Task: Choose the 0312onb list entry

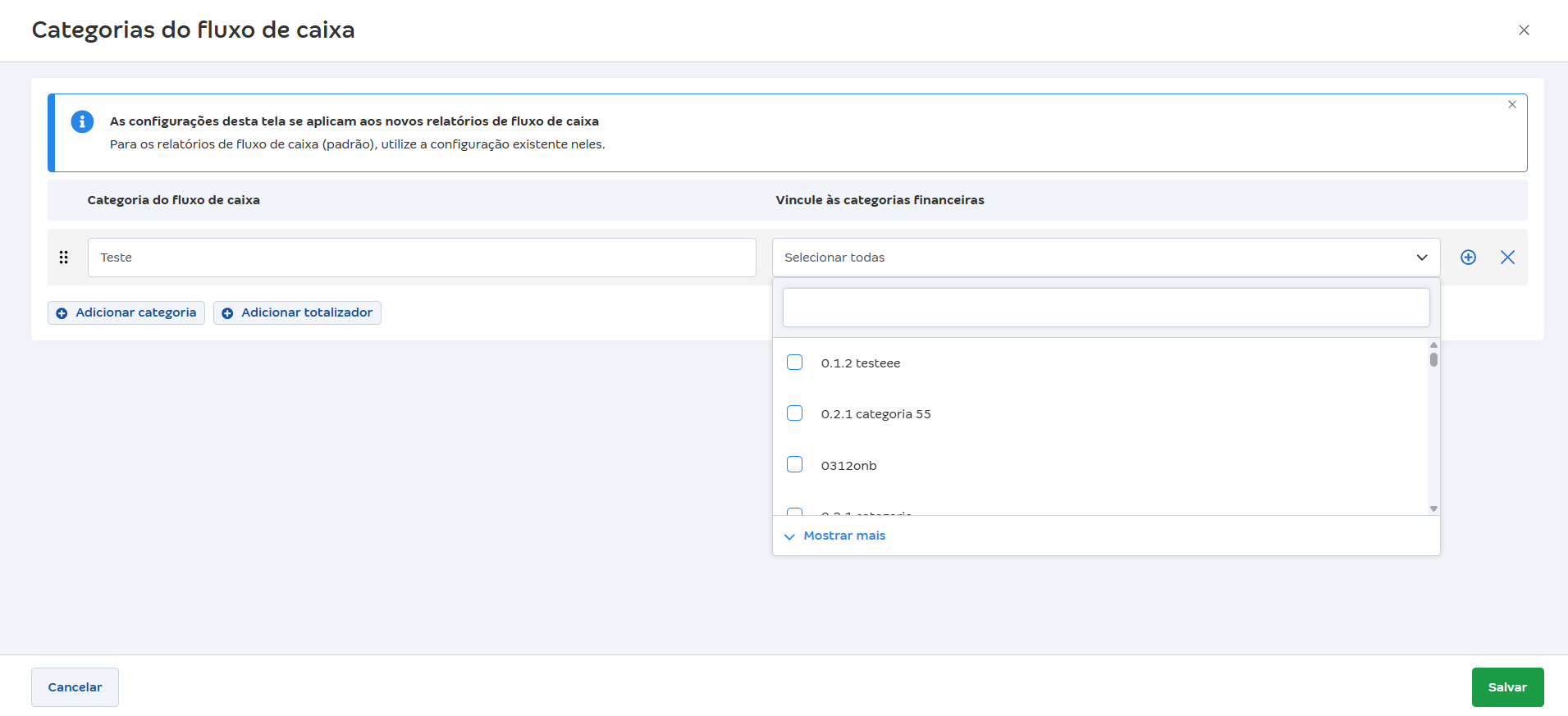Action: 848,466
